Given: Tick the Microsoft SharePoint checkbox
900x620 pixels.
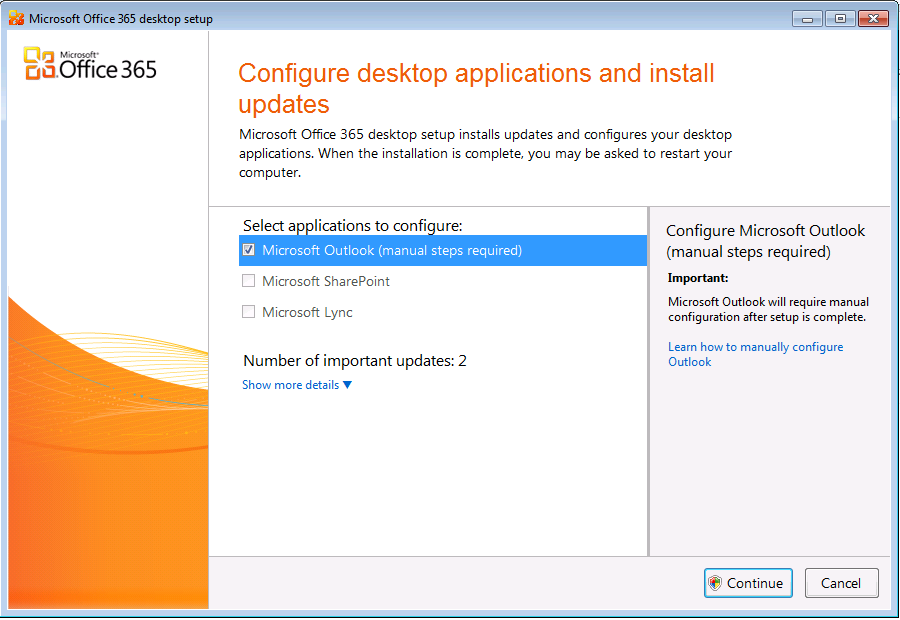Looking at the screenshot, I should [x=249, y=281].
